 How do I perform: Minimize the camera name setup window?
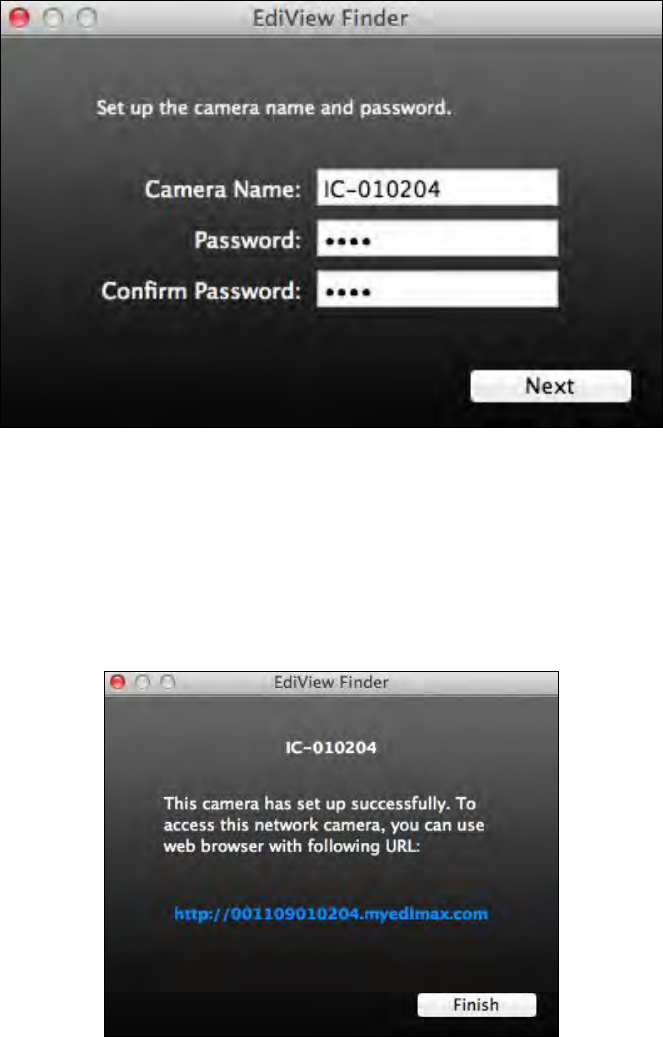click(x=53, y=17)
